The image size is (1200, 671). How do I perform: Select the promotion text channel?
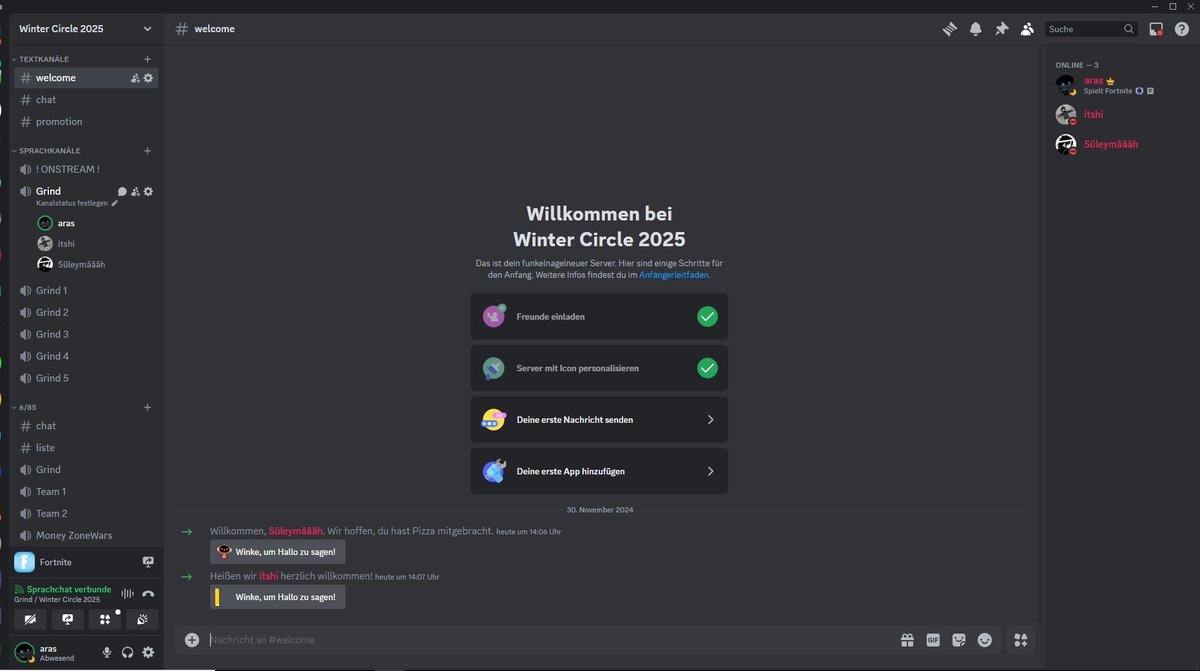pos(86,122)
